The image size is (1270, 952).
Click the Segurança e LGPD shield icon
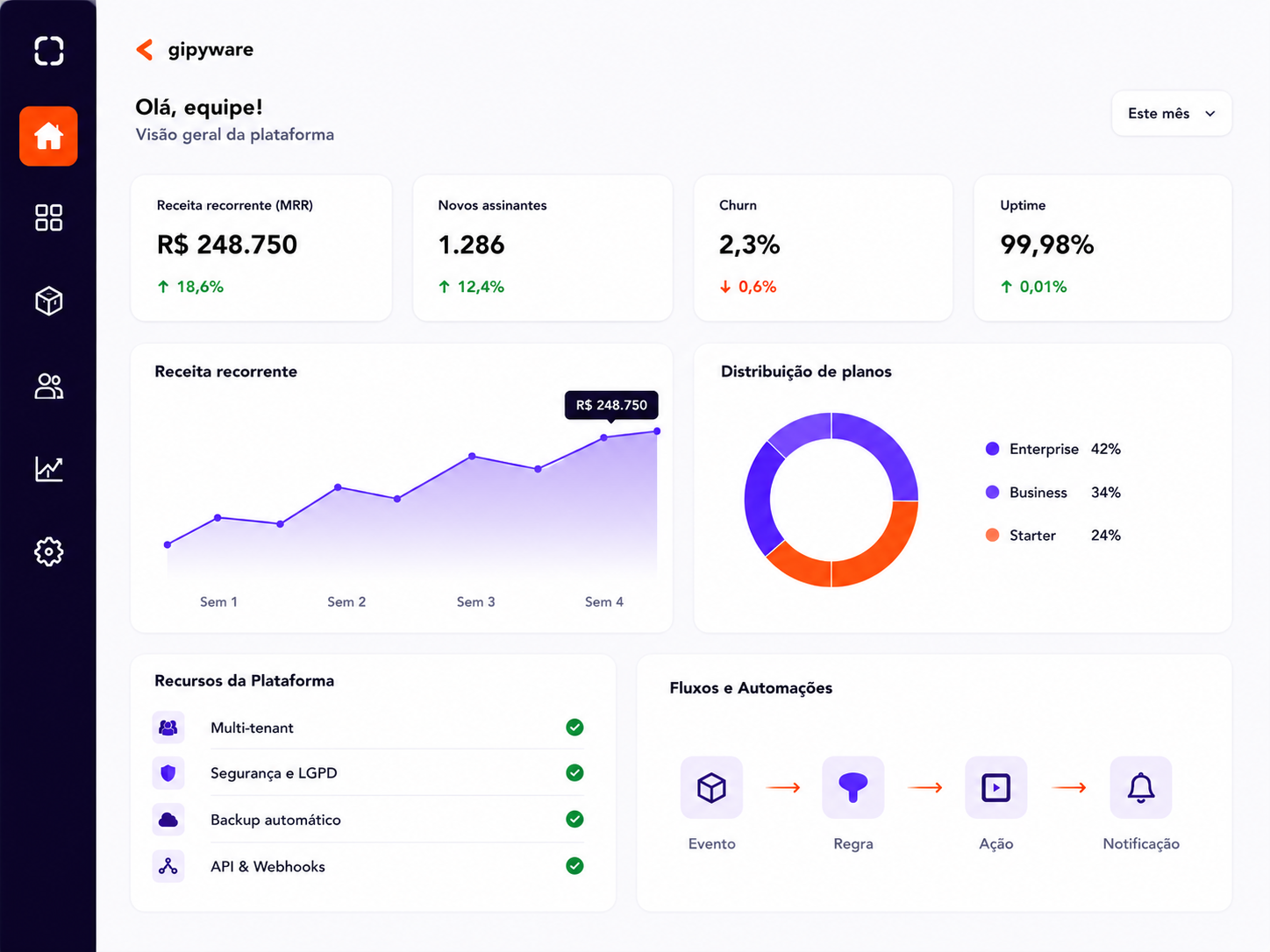click(x=168, y=773)
